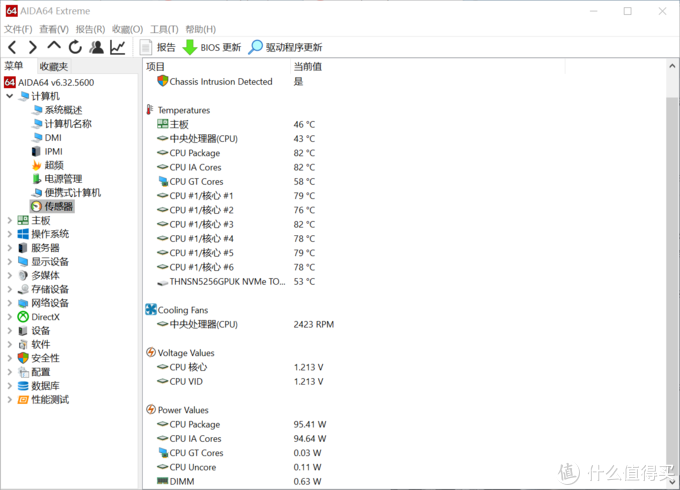Open the 文件(F) menu
This screenshot has width=680, height=490.
point(18,29)
